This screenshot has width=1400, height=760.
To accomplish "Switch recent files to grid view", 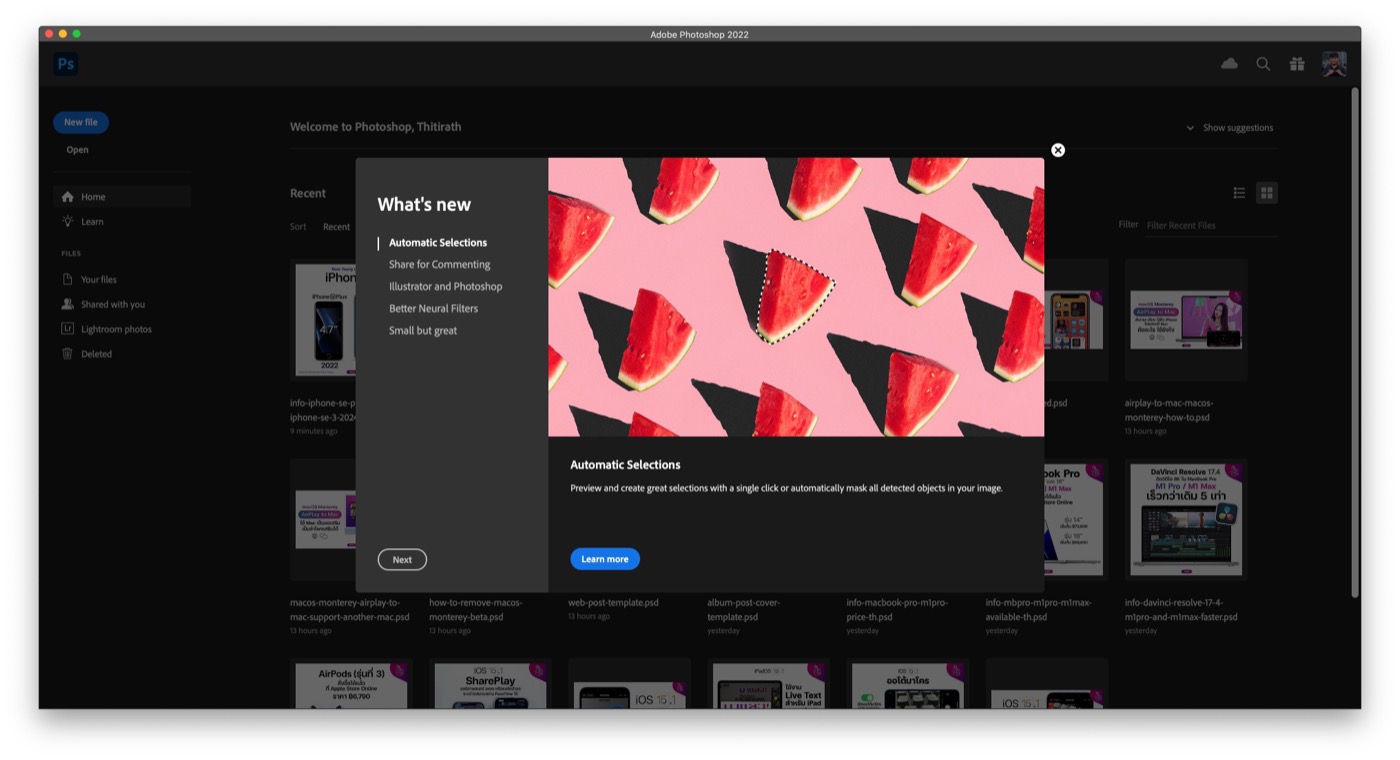I will (1266, 193).
